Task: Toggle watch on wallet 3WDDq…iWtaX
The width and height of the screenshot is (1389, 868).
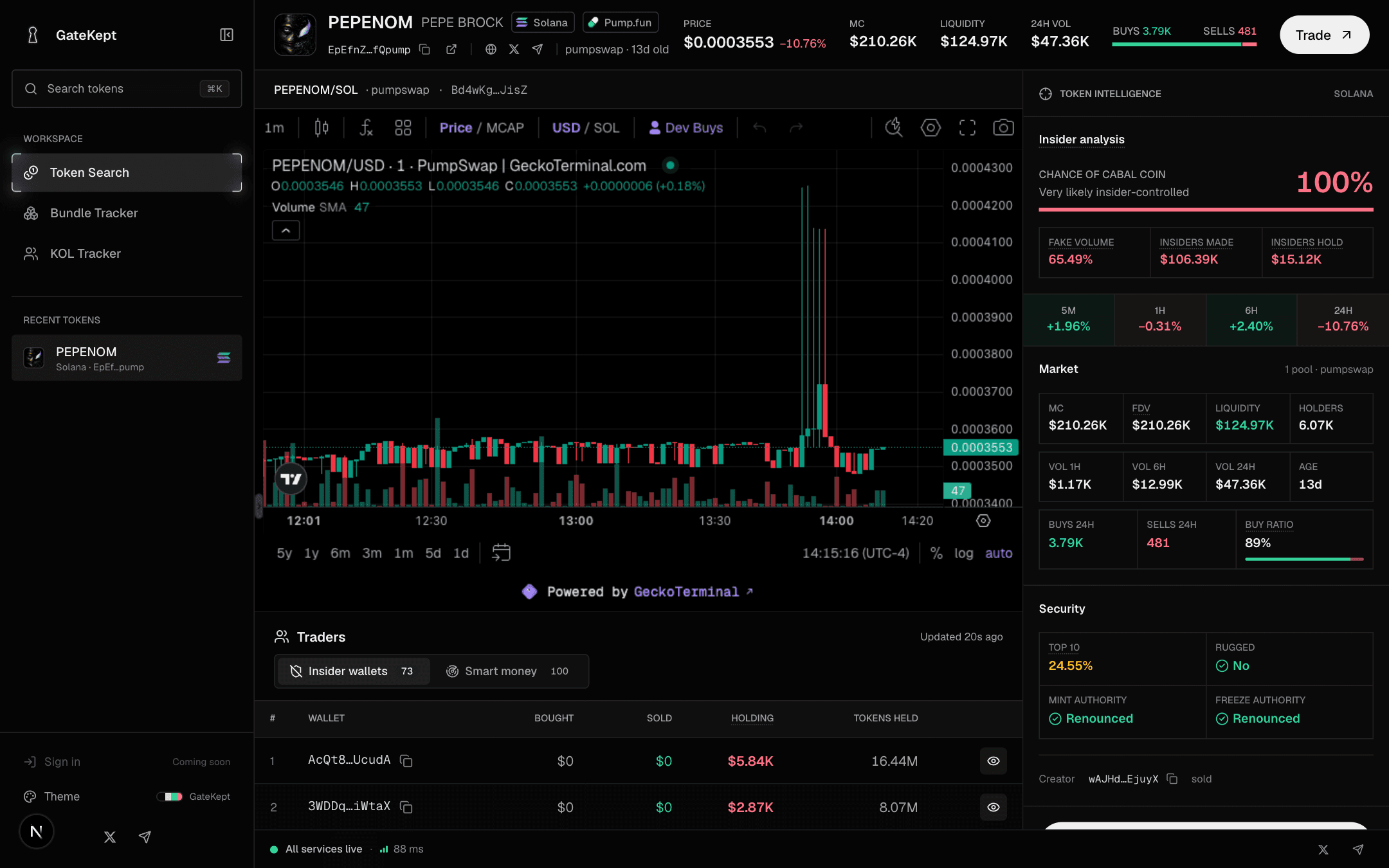Action: pyautogui.click(x=994, y=807)
